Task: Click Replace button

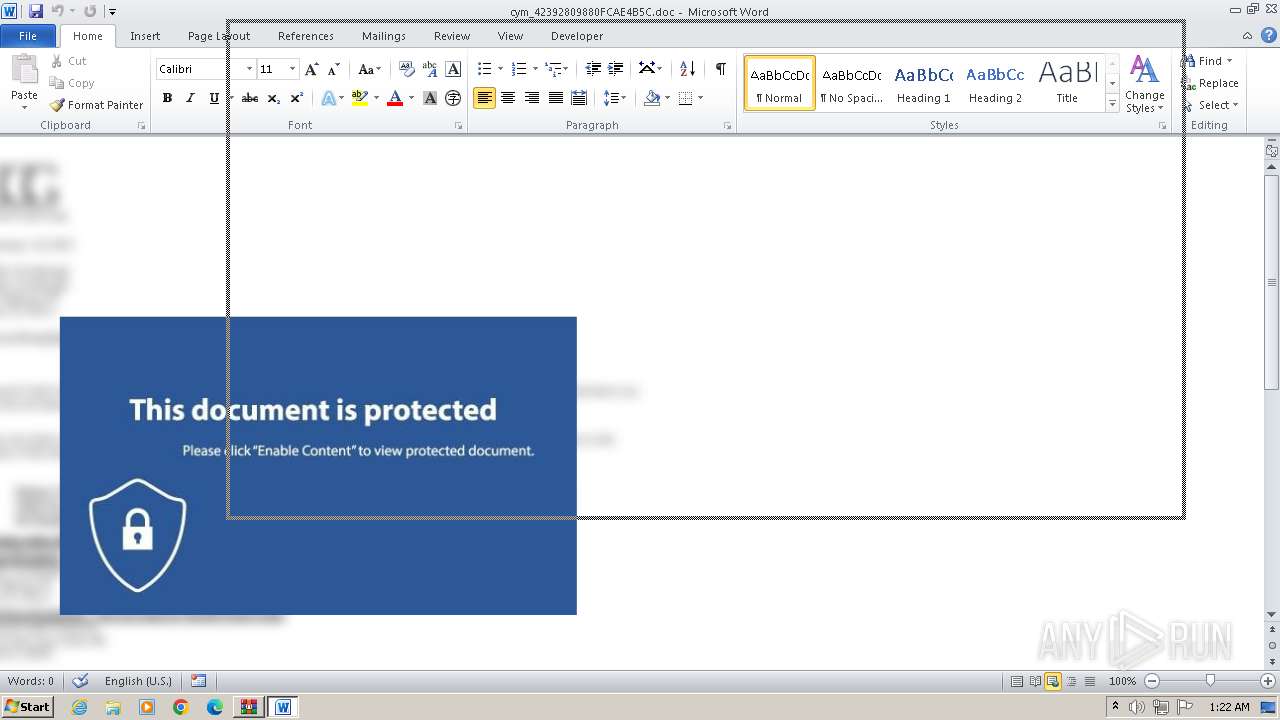Action: 1210,83
